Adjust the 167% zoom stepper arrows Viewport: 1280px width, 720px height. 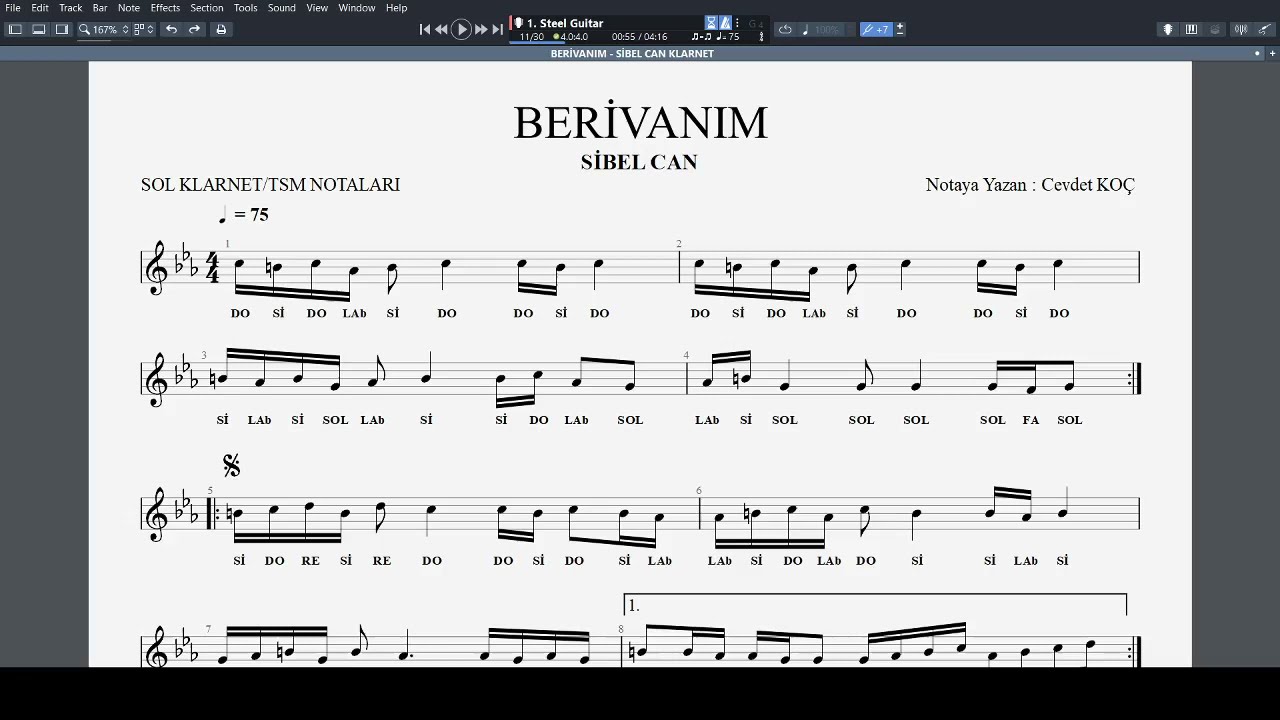[126, 30]
